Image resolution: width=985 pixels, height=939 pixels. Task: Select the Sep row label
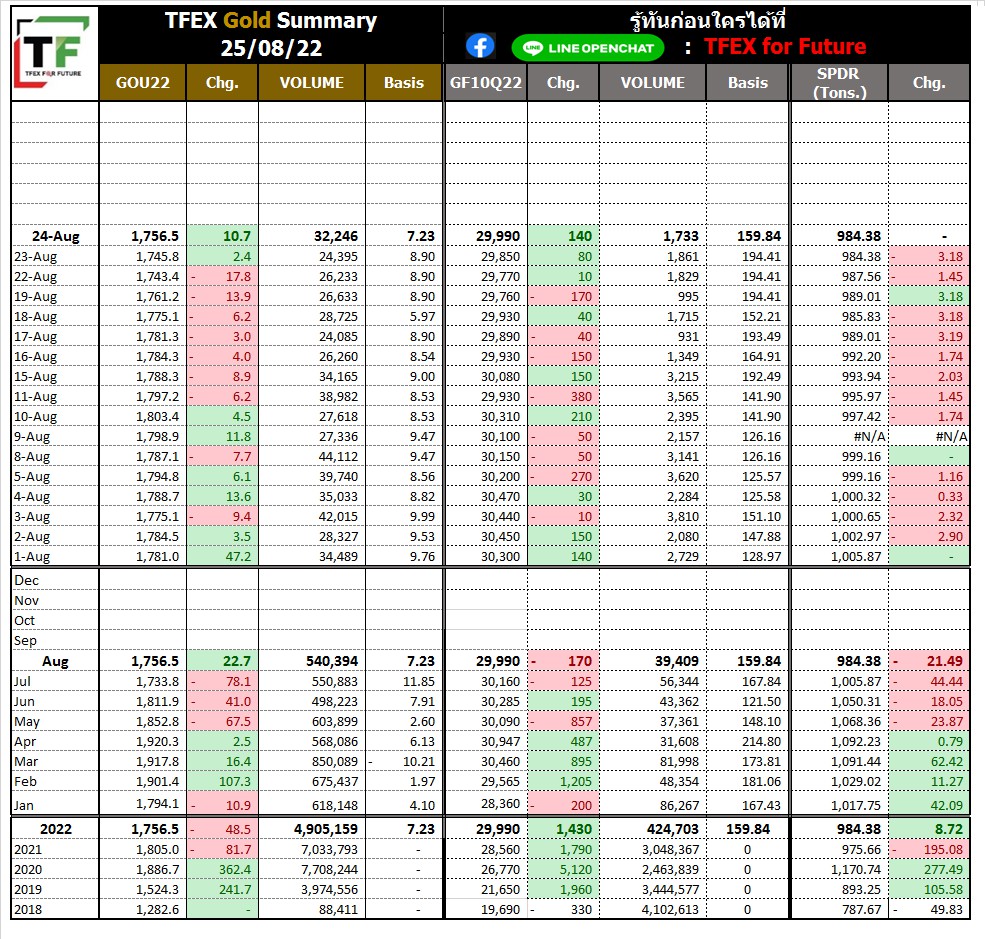click(x=25, y=641)
